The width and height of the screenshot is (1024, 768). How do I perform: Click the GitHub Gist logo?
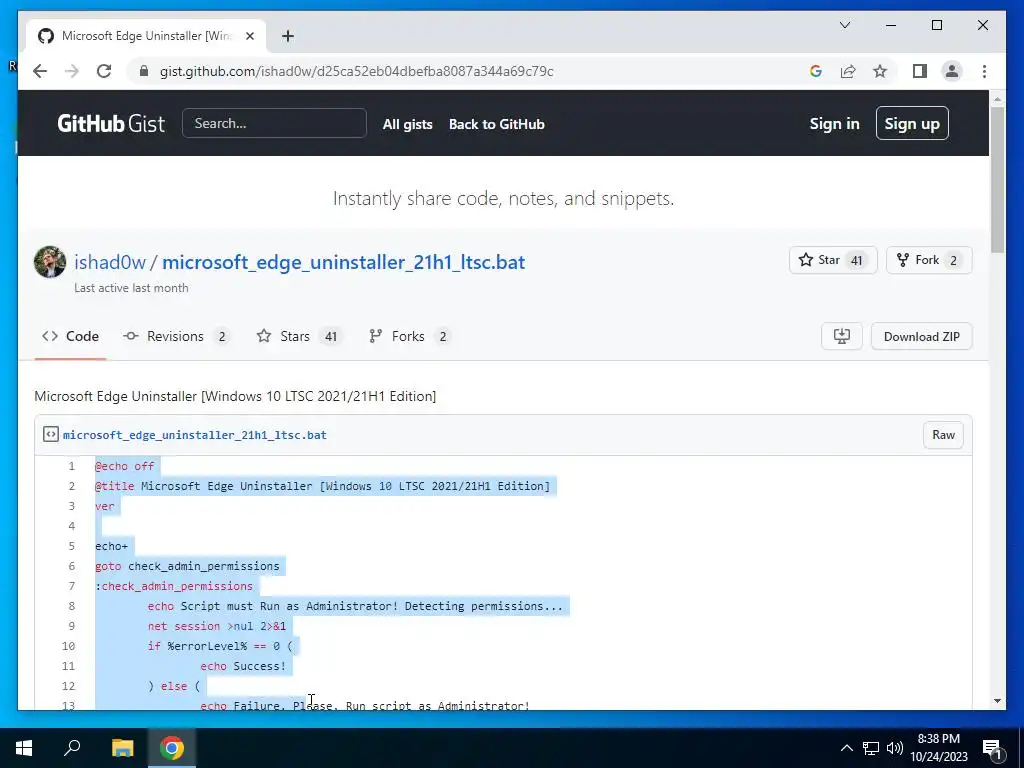click(x=111, y=123)
